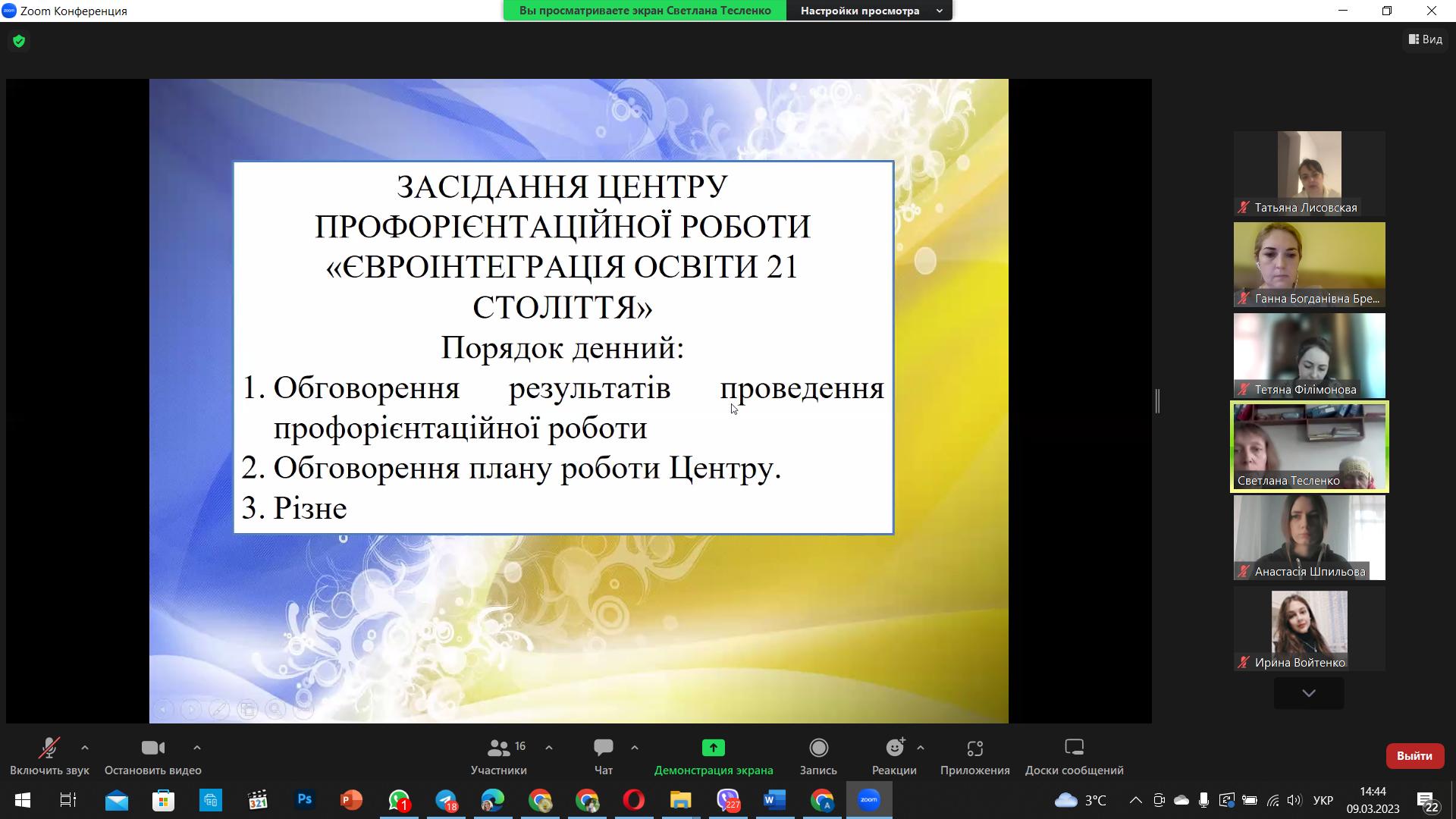This screenshot has height=819, width=1456.
Task: Start recording with Запись icon
Action: (x=818, y=748)
